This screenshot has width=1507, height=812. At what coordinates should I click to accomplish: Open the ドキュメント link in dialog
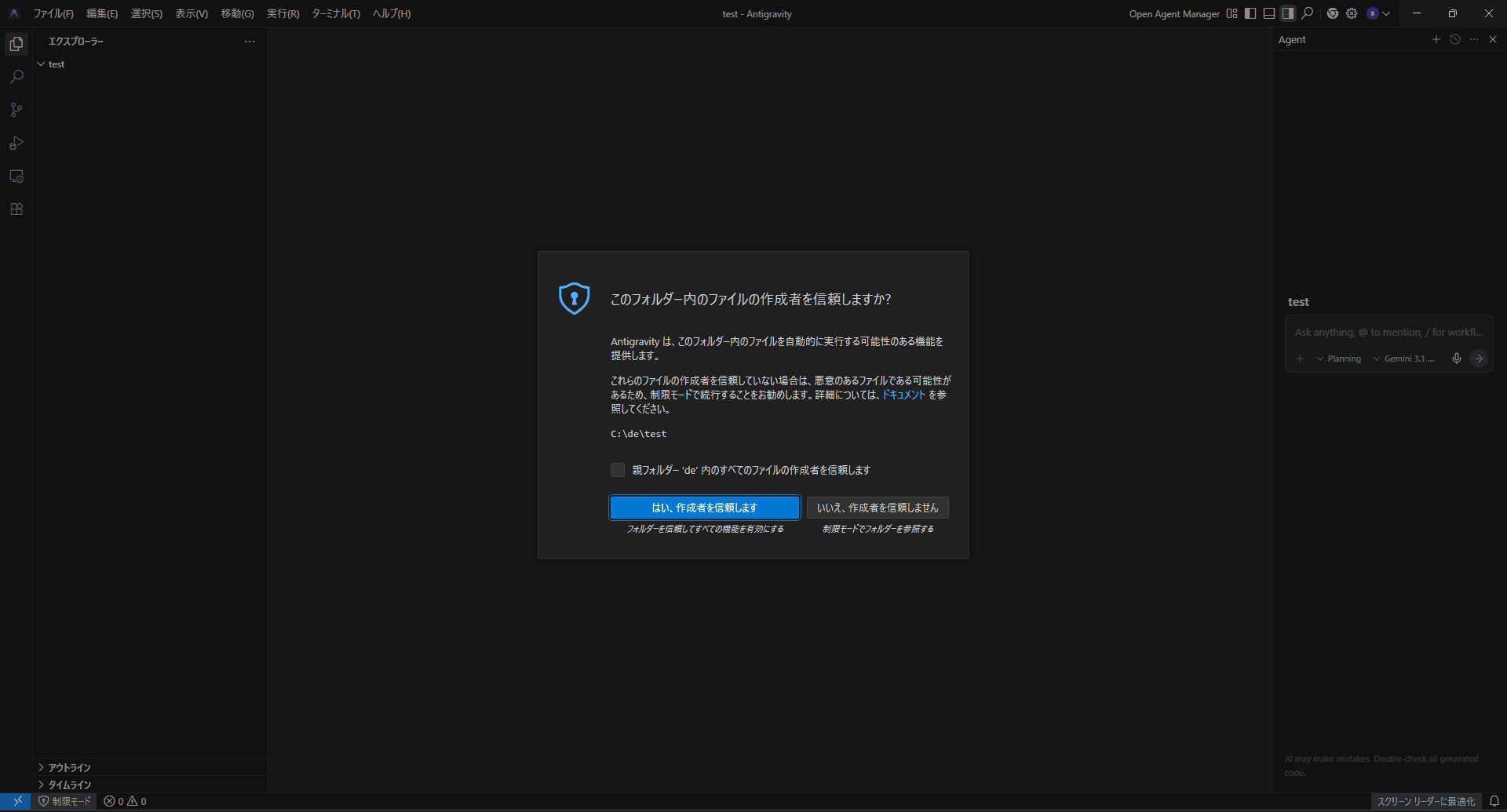(903, 395)
